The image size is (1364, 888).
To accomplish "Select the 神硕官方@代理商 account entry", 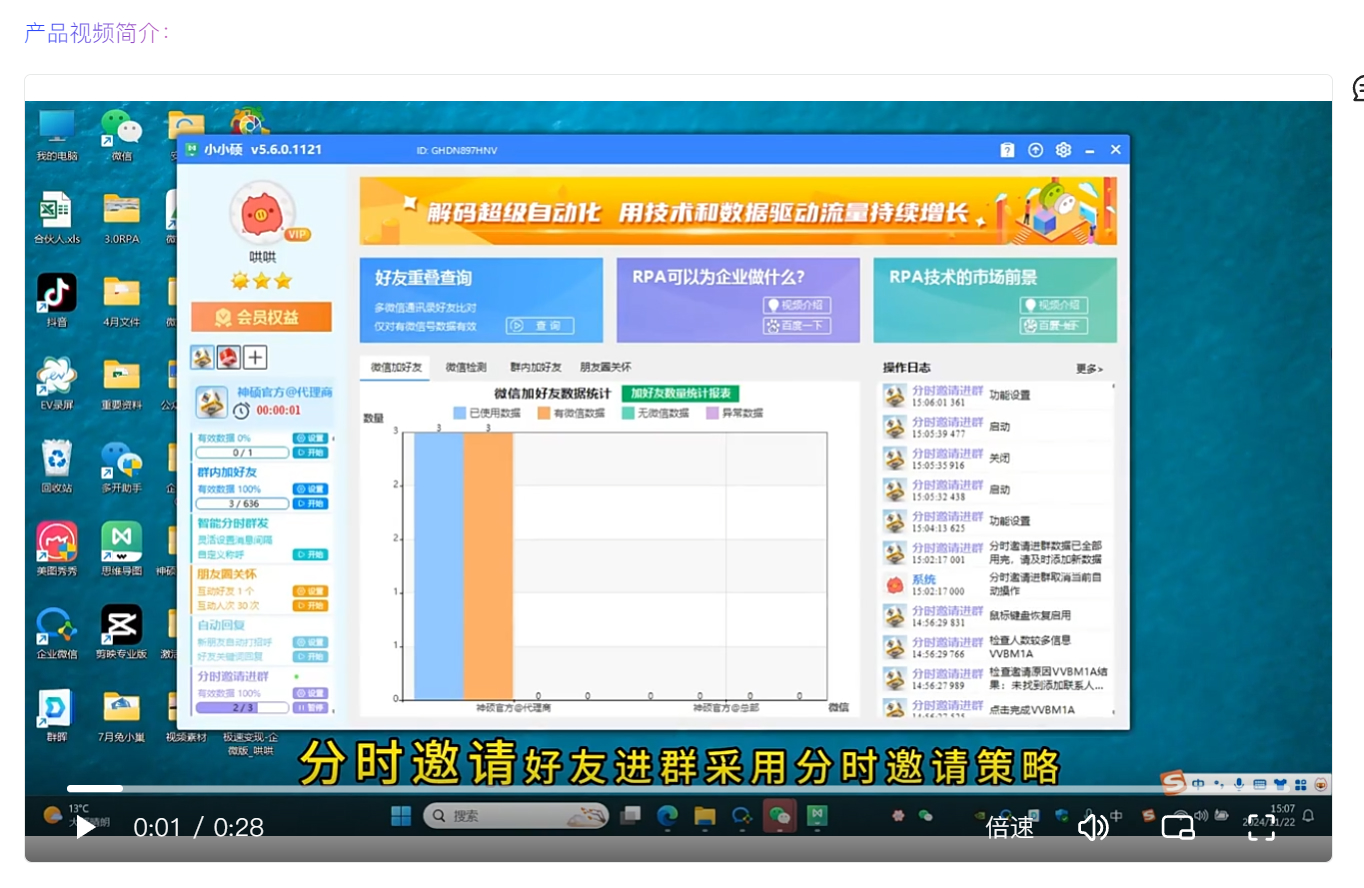I will pos(262,402).
